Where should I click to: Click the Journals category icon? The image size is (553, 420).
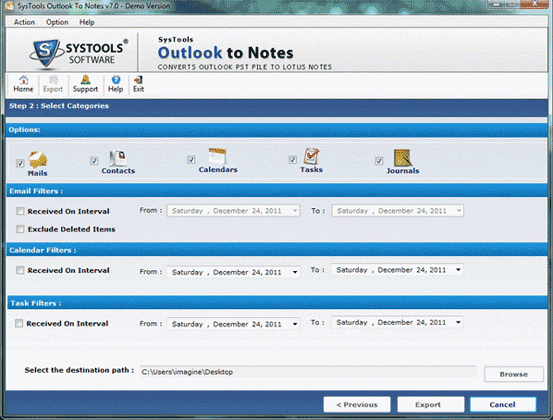tap(403, 157)
